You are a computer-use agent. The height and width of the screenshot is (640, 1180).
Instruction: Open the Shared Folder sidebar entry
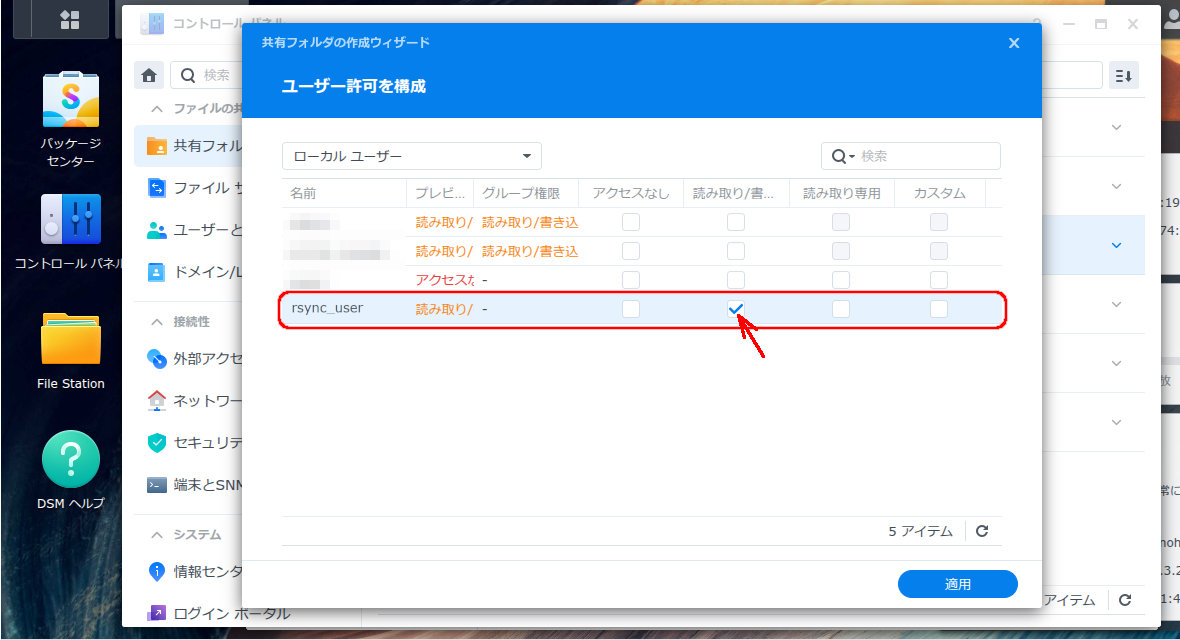point(190,145)
